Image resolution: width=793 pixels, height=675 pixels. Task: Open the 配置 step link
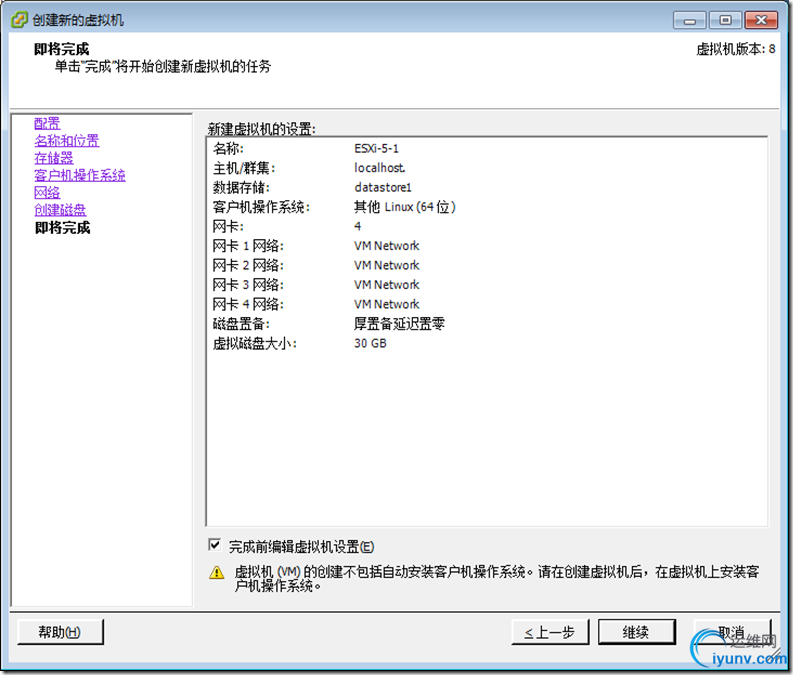[x=47, y=123]
